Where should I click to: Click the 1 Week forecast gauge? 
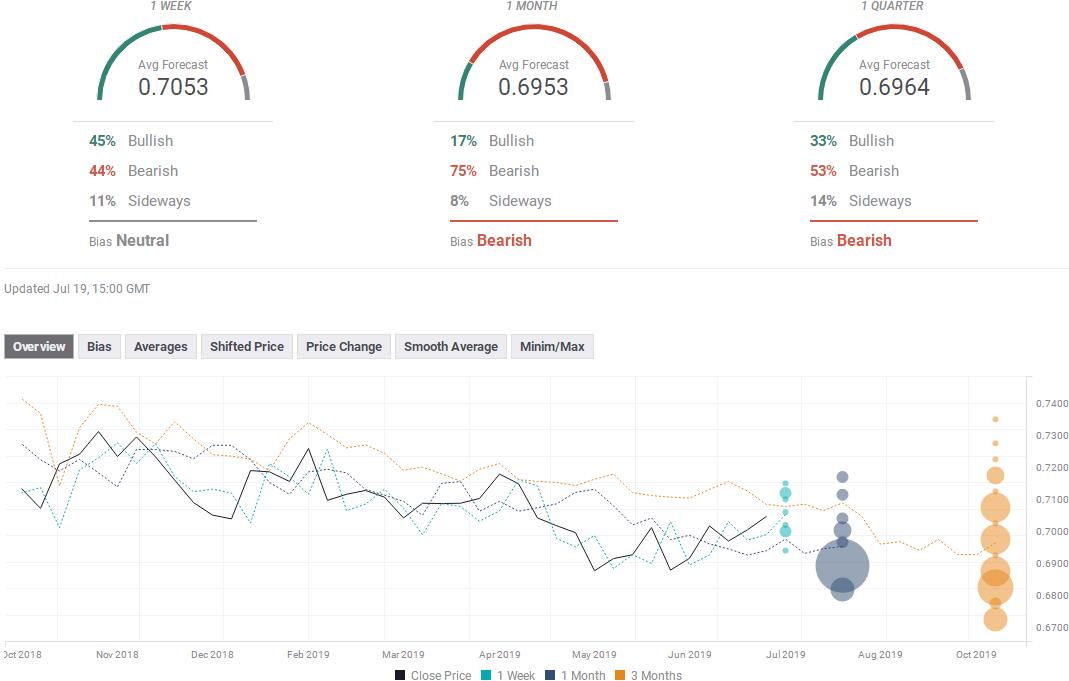[173, 63]
